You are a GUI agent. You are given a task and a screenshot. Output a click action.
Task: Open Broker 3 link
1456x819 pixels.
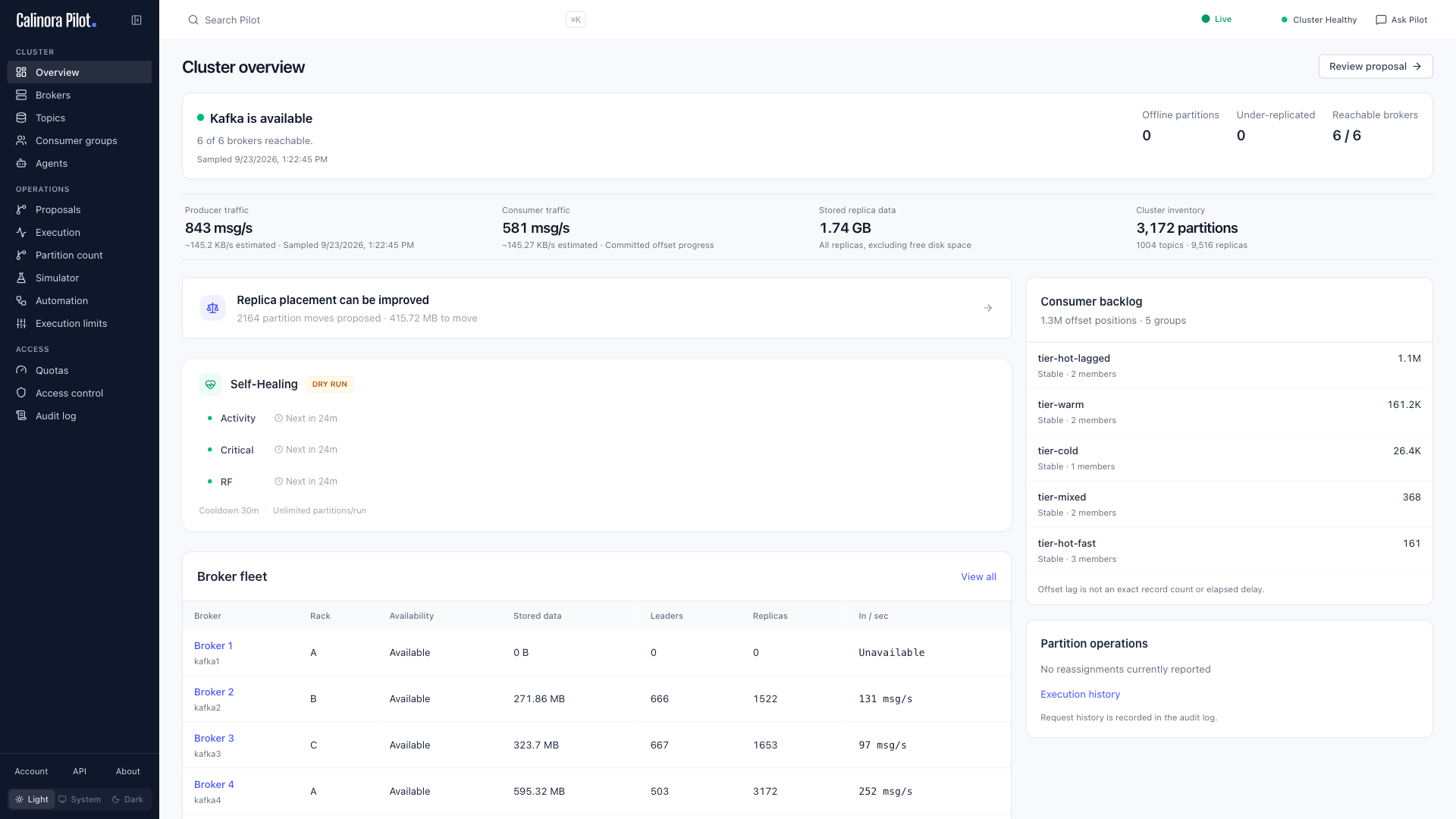[x=214, y=738]
